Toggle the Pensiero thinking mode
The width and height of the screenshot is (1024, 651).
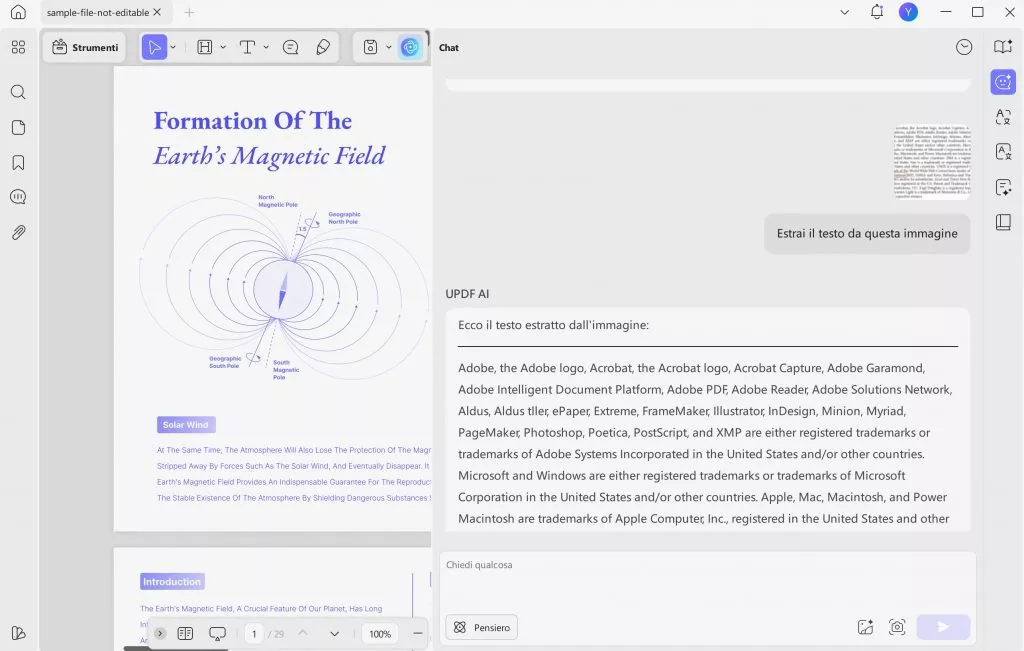(x=482, y=627)
